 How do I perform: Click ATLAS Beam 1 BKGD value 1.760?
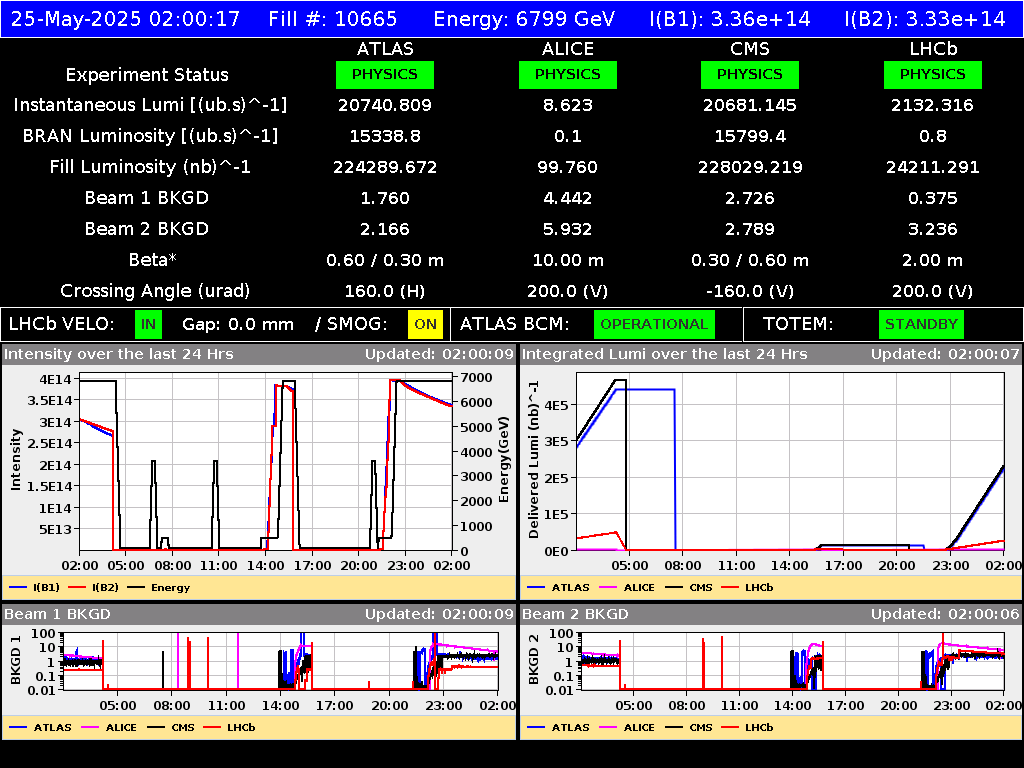[x=385, y=198]
